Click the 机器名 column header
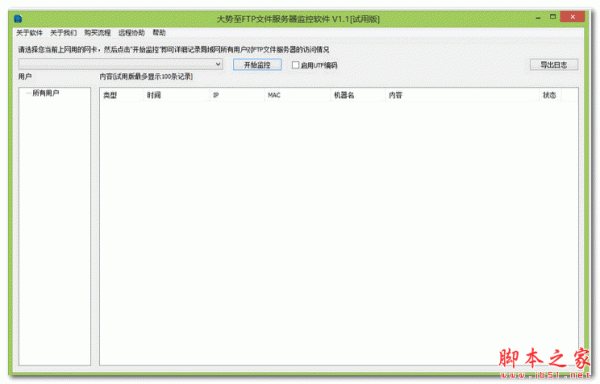This screenshot has width=600, height=384. 358,95
